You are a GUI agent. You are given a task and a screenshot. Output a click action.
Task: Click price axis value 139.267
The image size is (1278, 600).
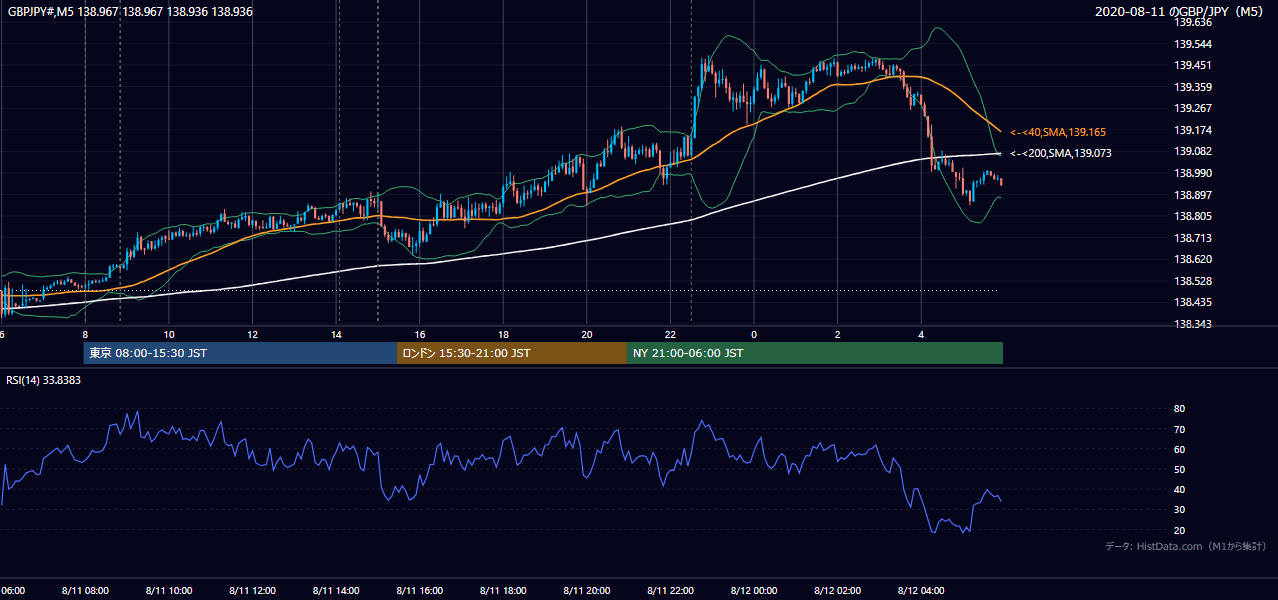[1193, 108]
